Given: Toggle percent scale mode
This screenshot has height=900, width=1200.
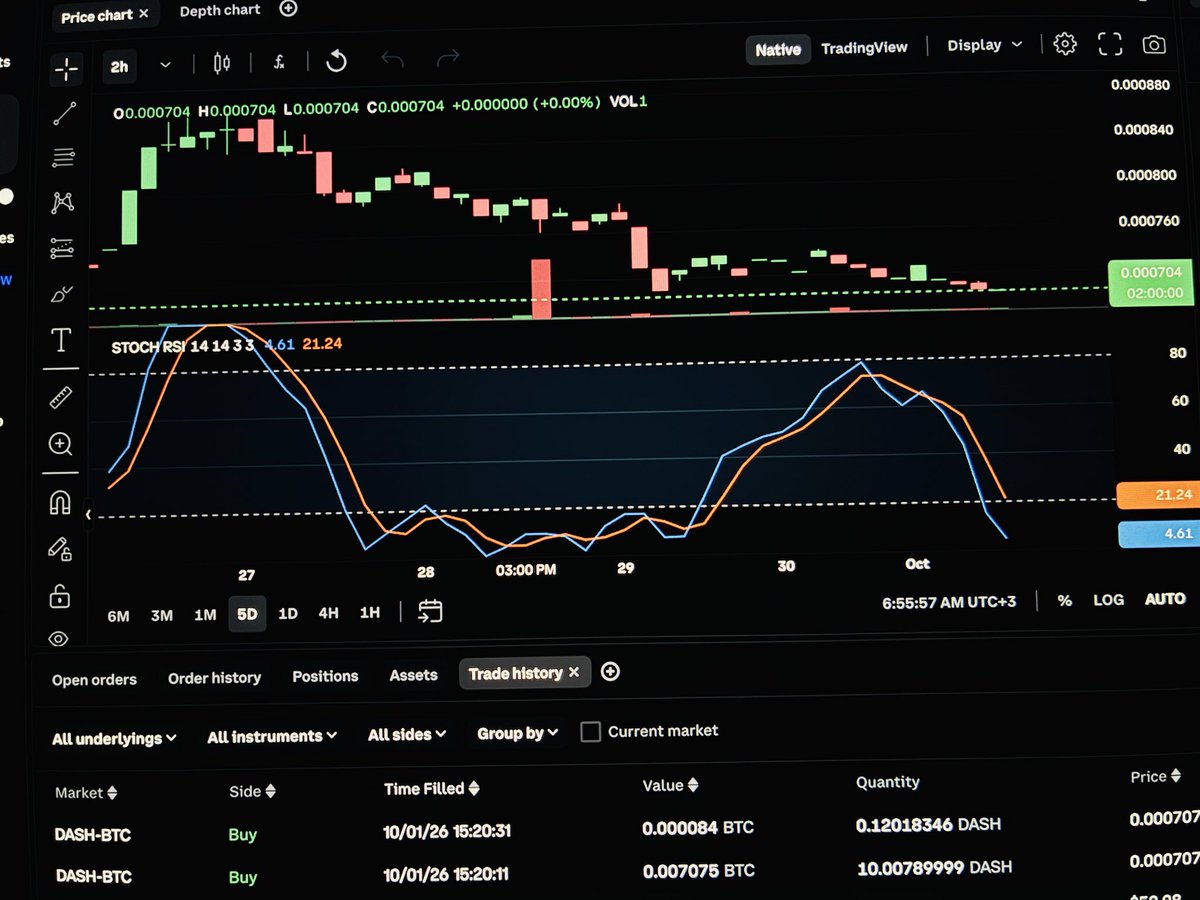Looking at the screenshot, I should (1065, 600).
